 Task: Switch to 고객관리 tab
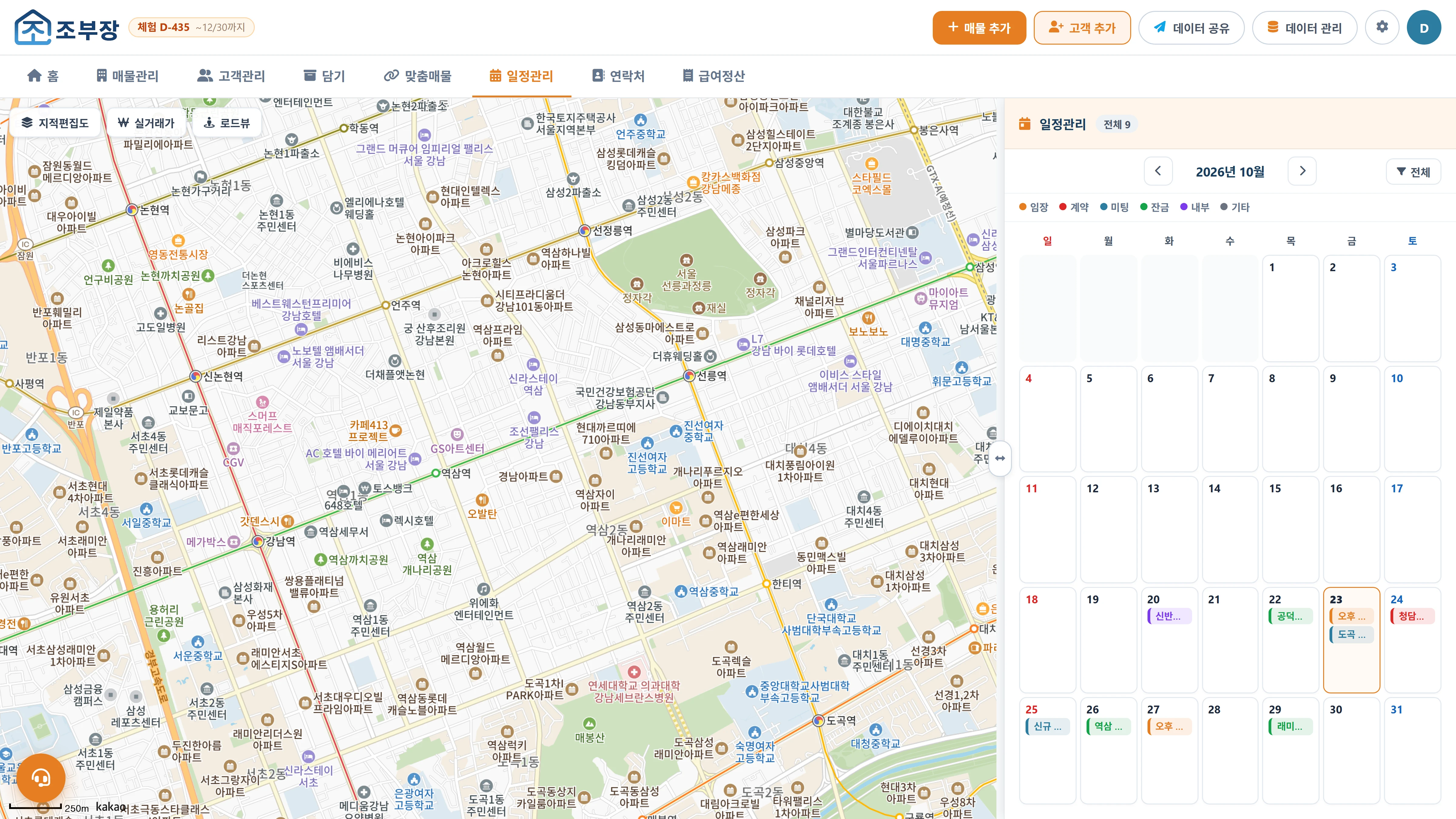[231, 76]
